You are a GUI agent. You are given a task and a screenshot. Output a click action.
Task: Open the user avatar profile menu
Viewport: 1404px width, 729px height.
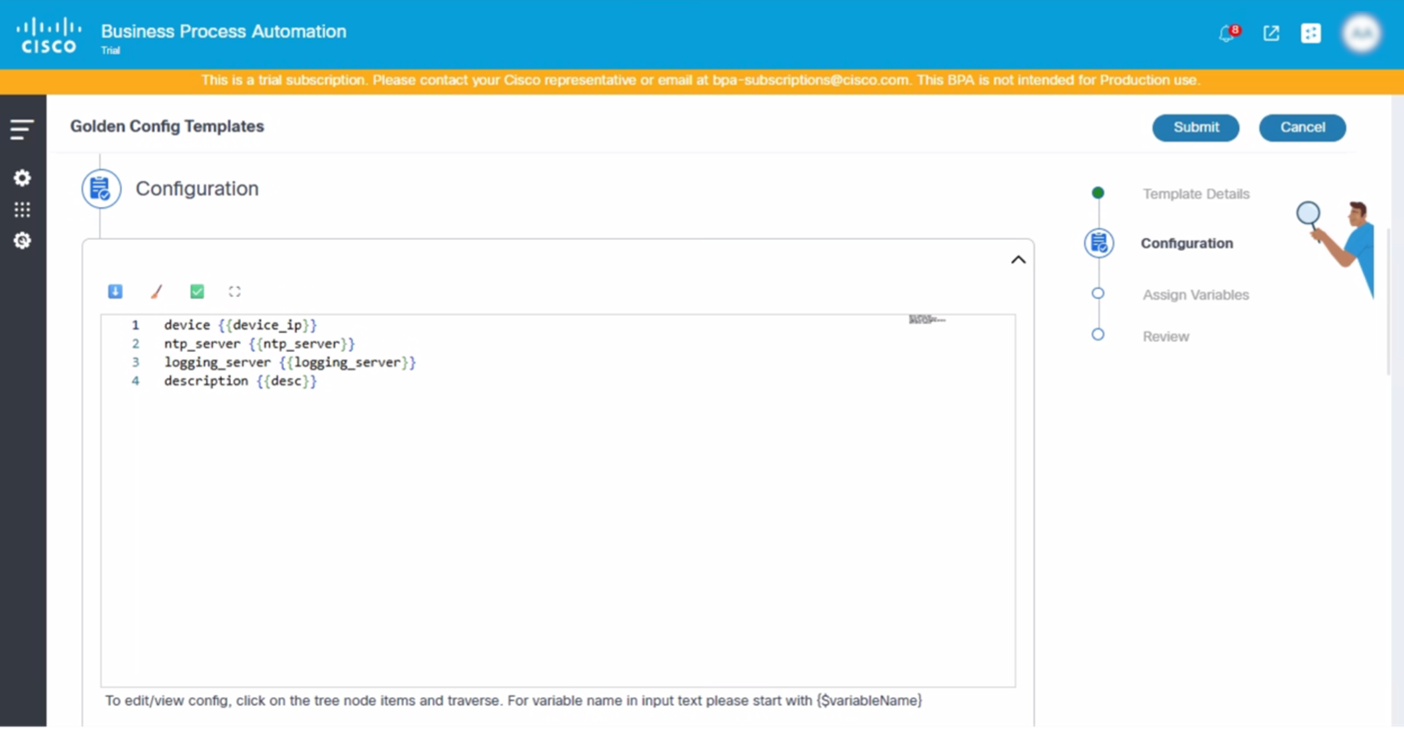pos(1361,33)
